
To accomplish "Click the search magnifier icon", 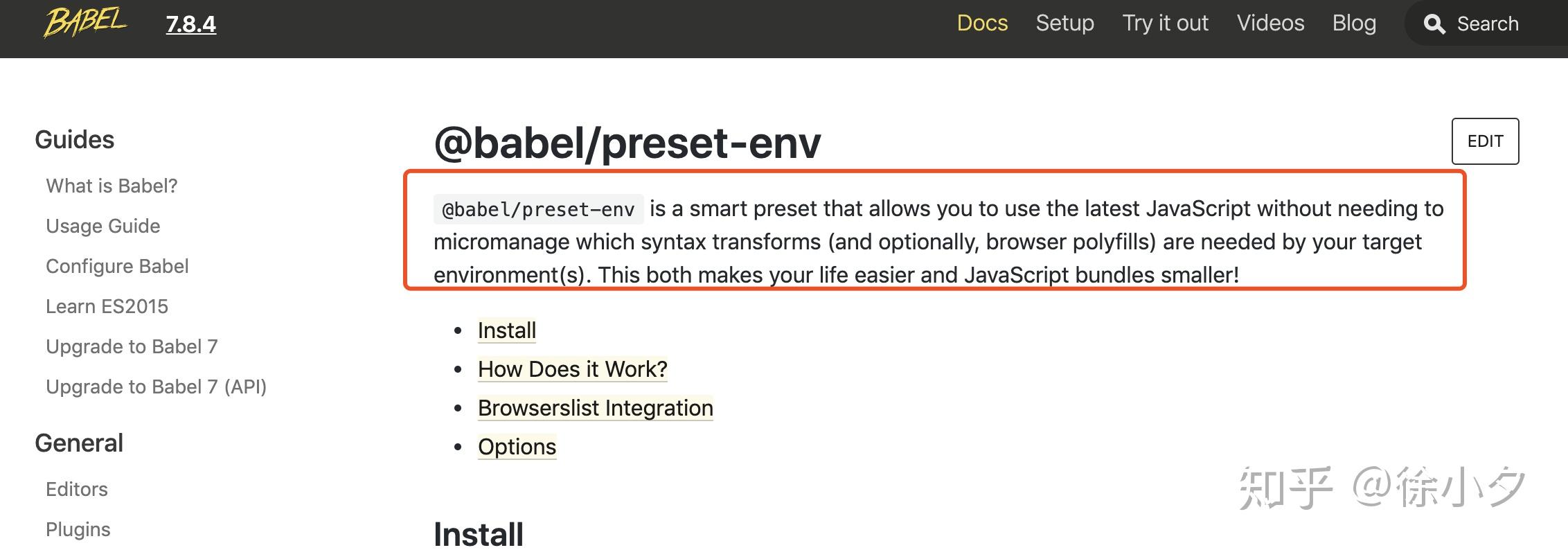I will point(1434,24).
